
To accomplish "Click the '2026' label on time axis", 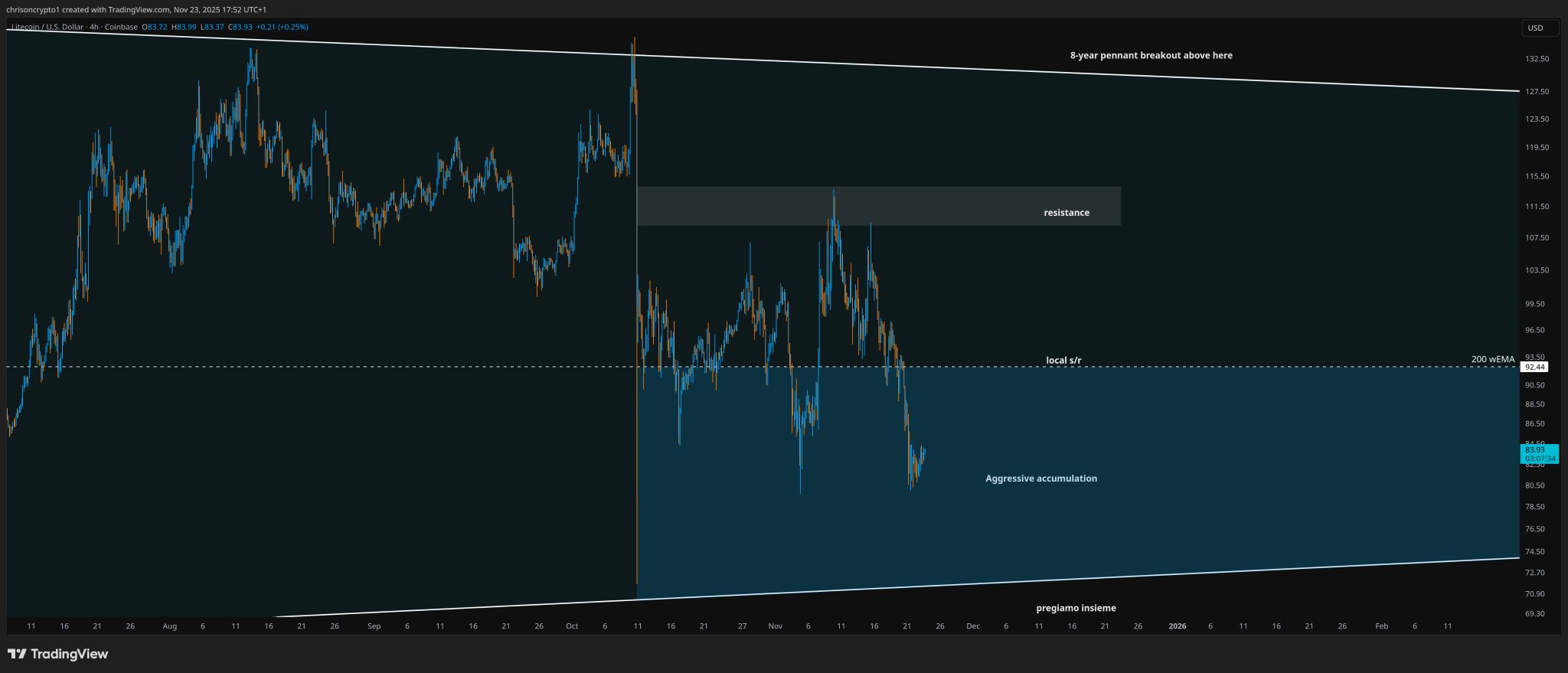I will click(1177, 626).
